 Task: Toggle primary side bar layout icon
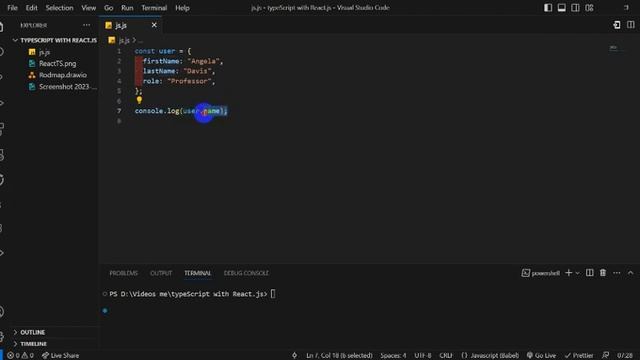pos(548,8)
